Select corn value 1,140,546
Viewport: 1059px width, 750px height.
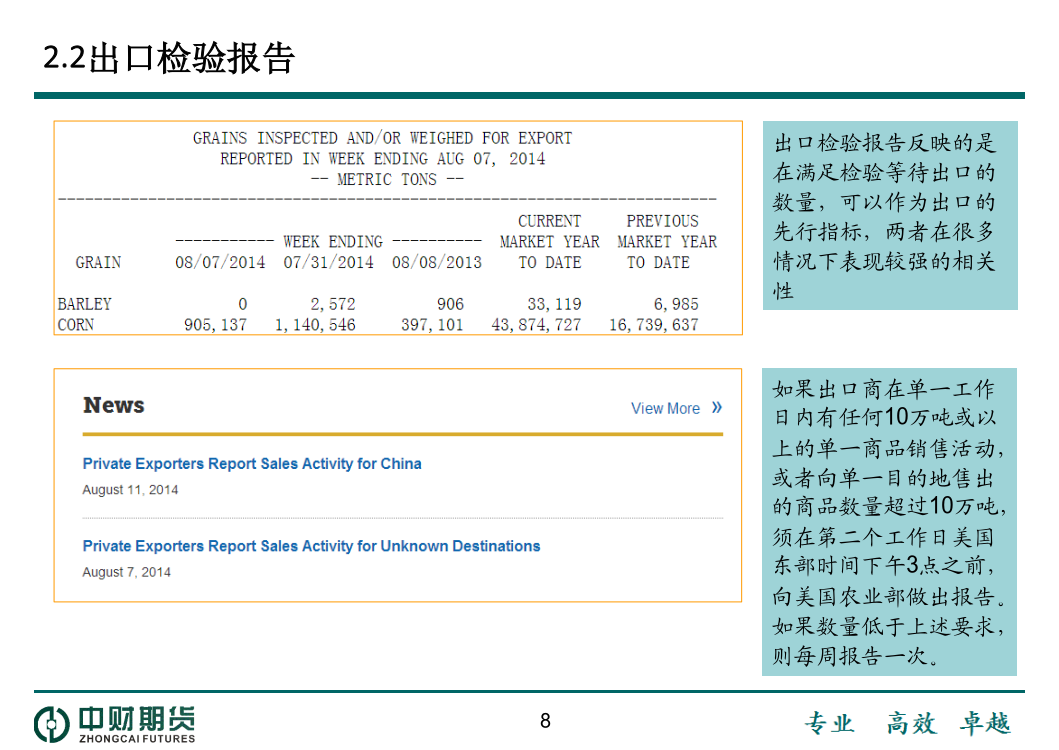coord(315,325)
